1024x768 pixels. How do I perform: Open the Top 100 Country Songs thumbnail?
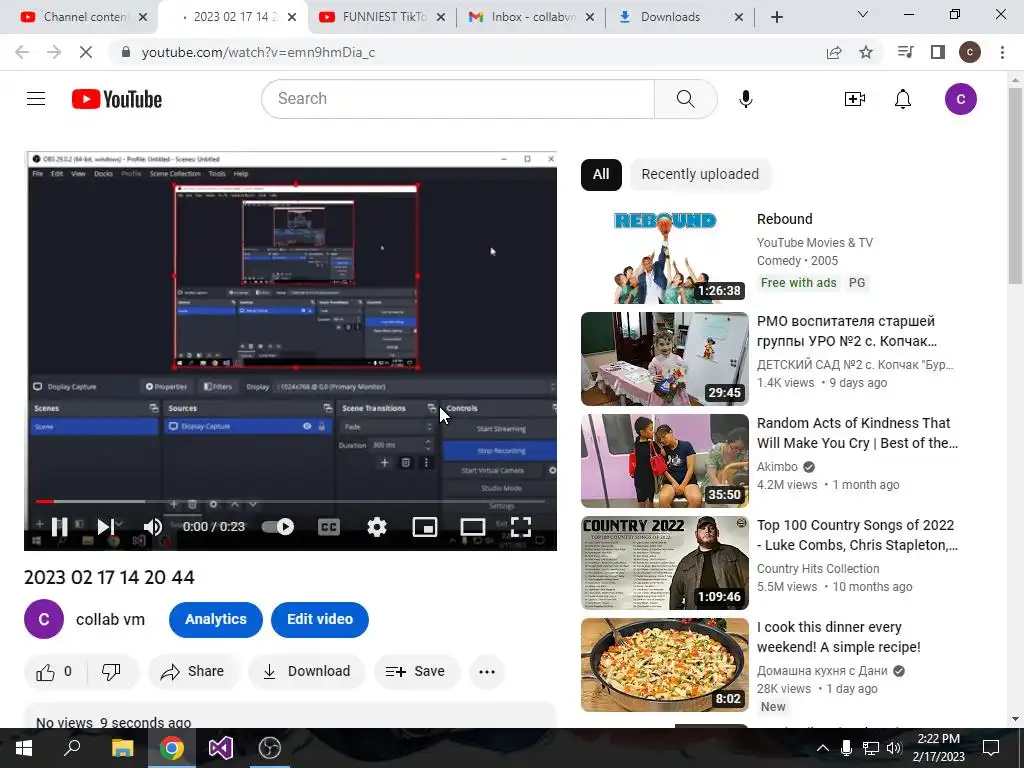pos(665,563)
